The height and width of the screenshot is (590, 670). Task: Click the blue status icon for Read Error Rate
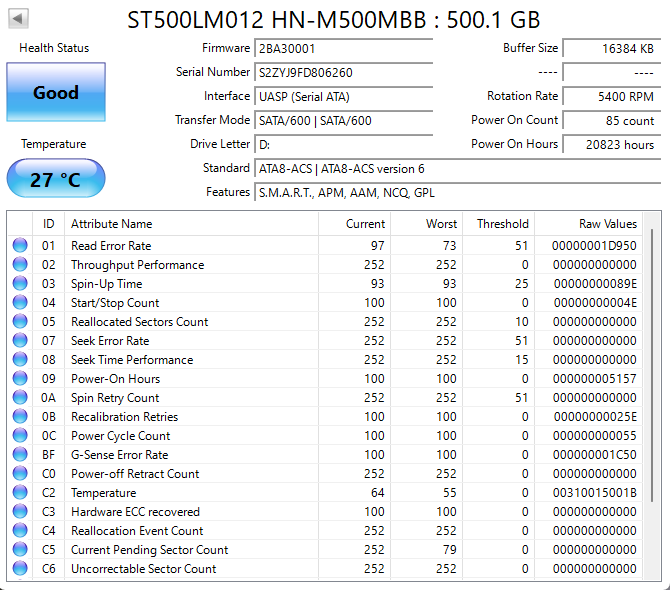(20, 246)
